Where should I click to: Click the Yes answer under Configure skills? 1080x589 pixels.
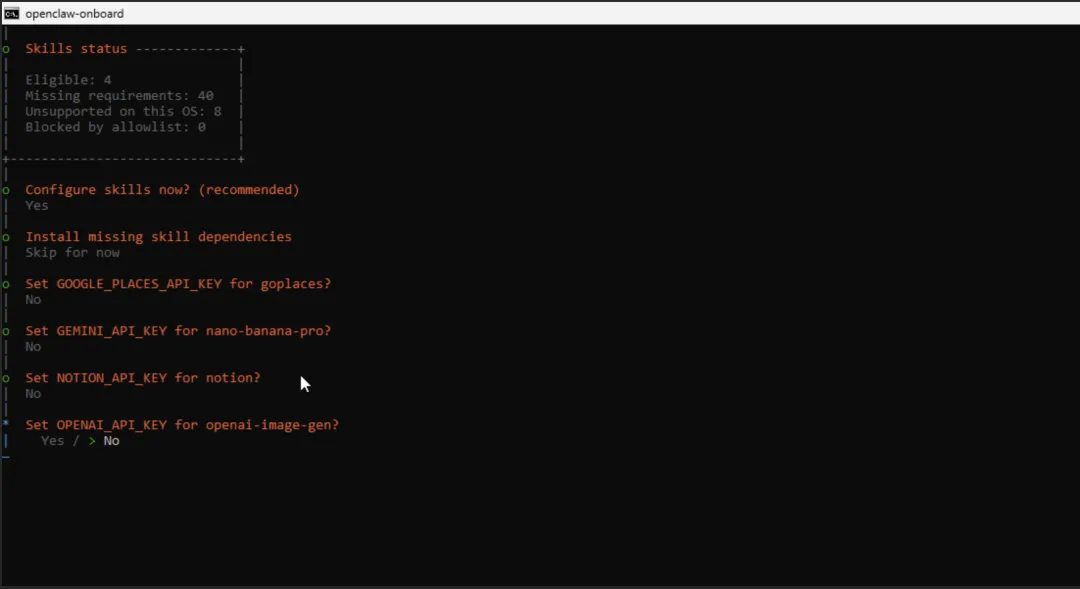(37, 206)
